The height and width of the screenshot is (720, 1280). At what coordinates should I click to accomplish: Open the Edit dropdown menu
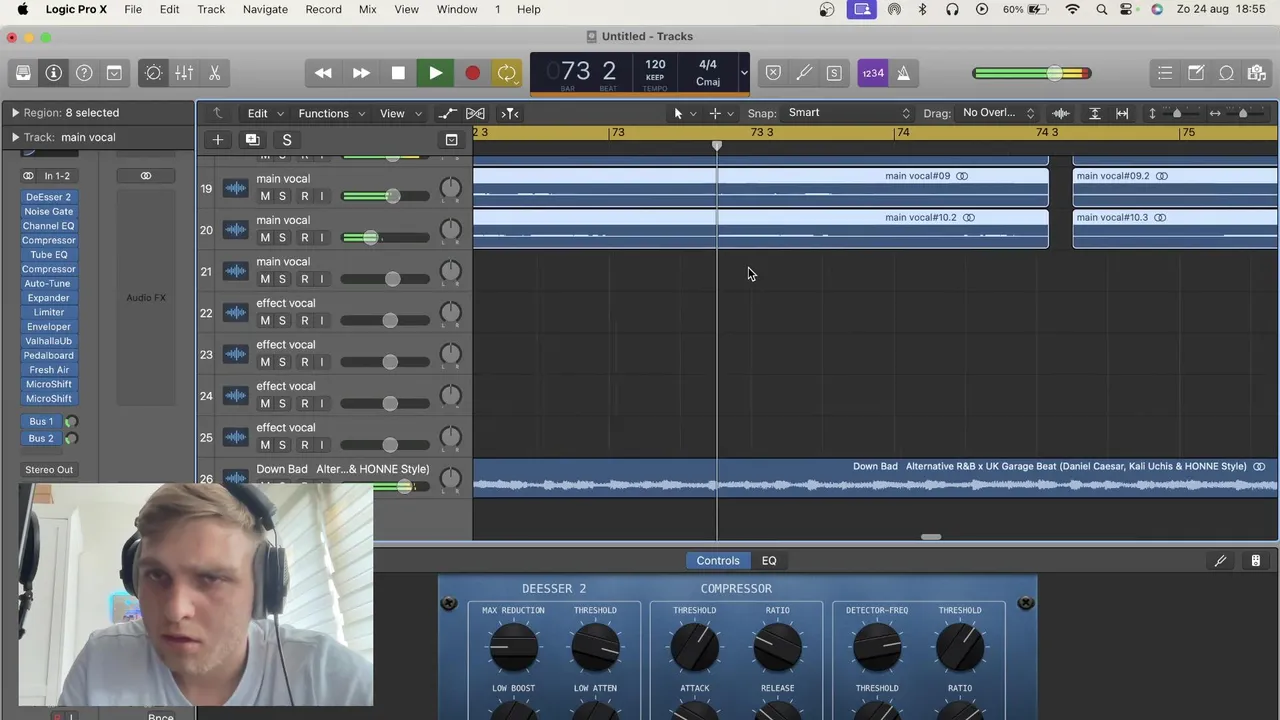[265, 114]
